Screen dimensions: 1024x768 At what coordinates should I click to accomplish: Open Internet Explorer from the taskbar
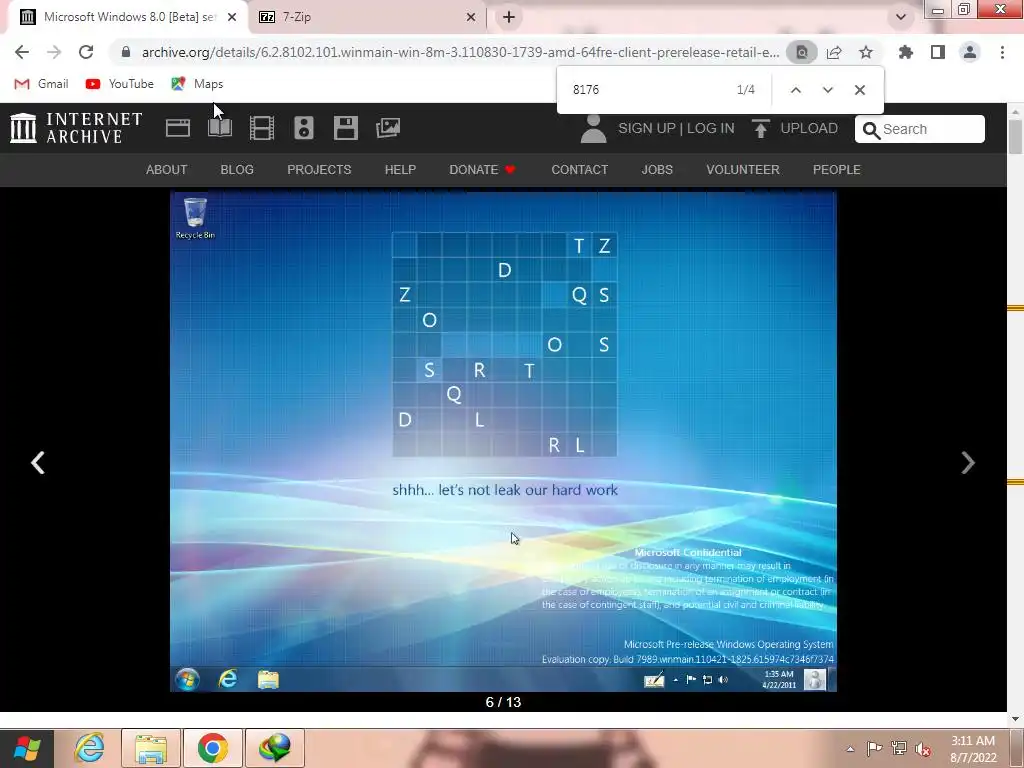(x=88, y=748)
